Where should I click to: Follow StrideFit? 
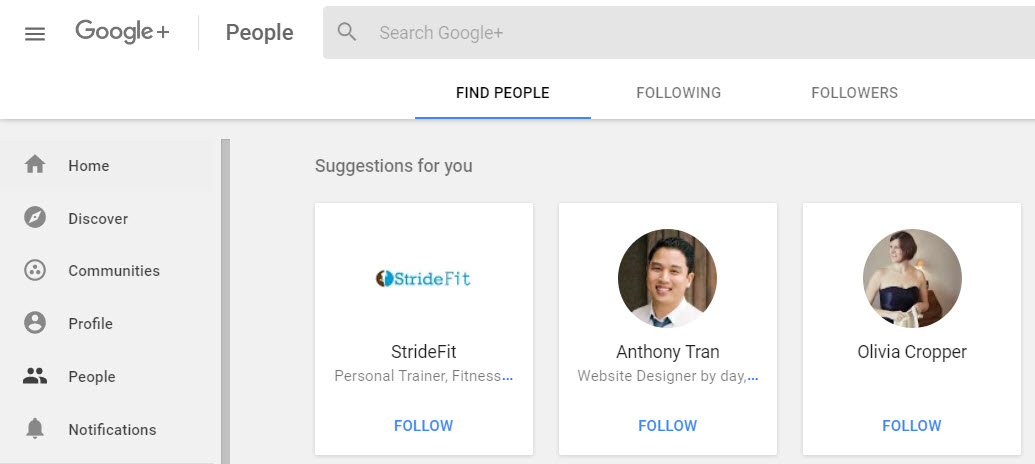pos(424,426)
